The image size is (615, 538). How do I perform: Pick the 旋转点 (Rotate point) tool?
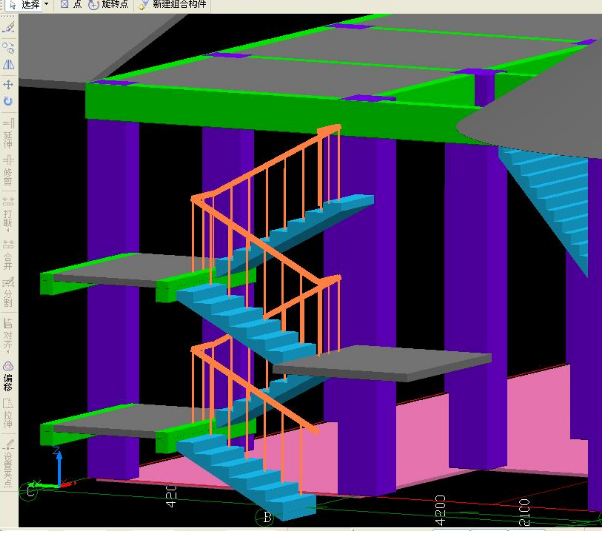(x=108, y=4)
